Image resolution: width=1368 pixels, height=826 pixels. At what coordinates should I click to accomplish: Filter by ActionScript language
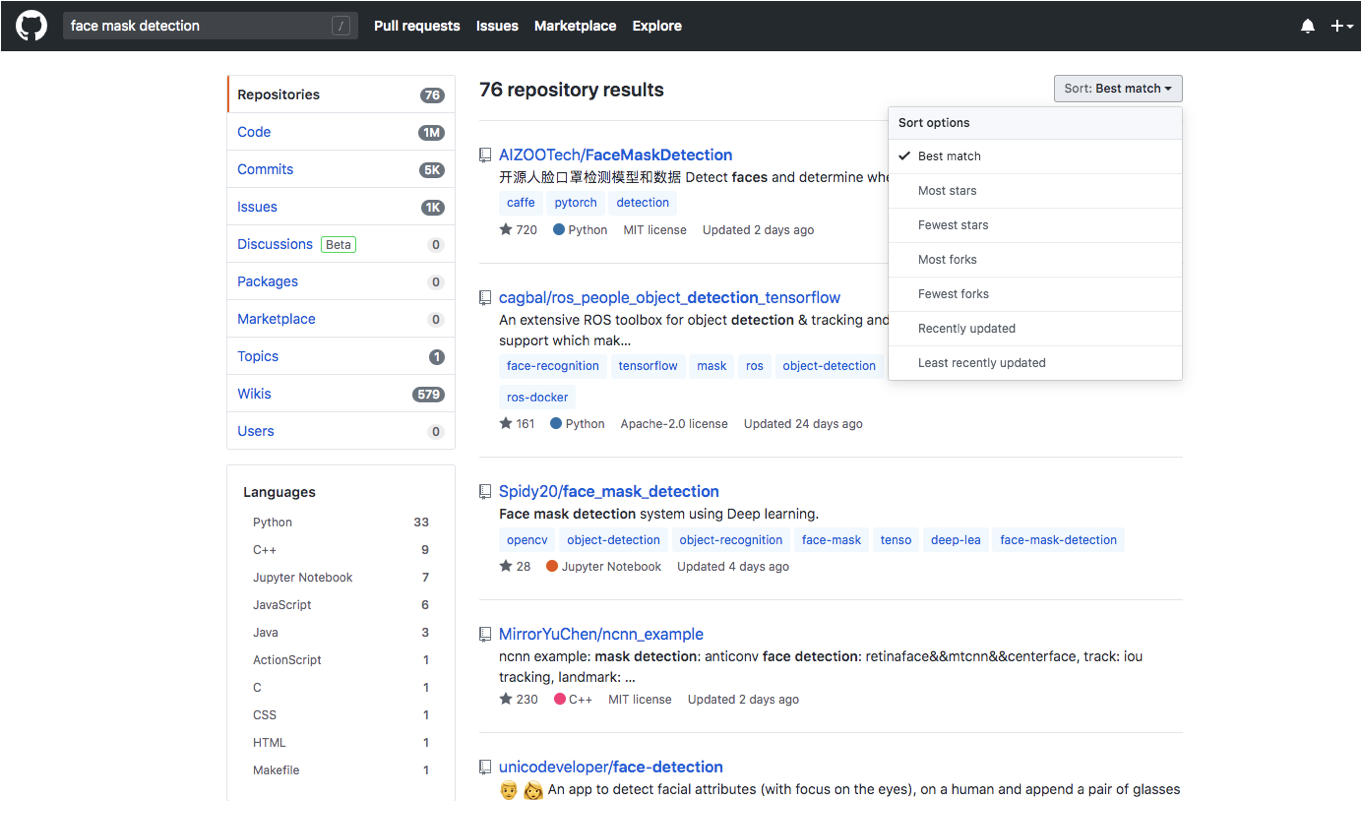[x=341, y=660]
